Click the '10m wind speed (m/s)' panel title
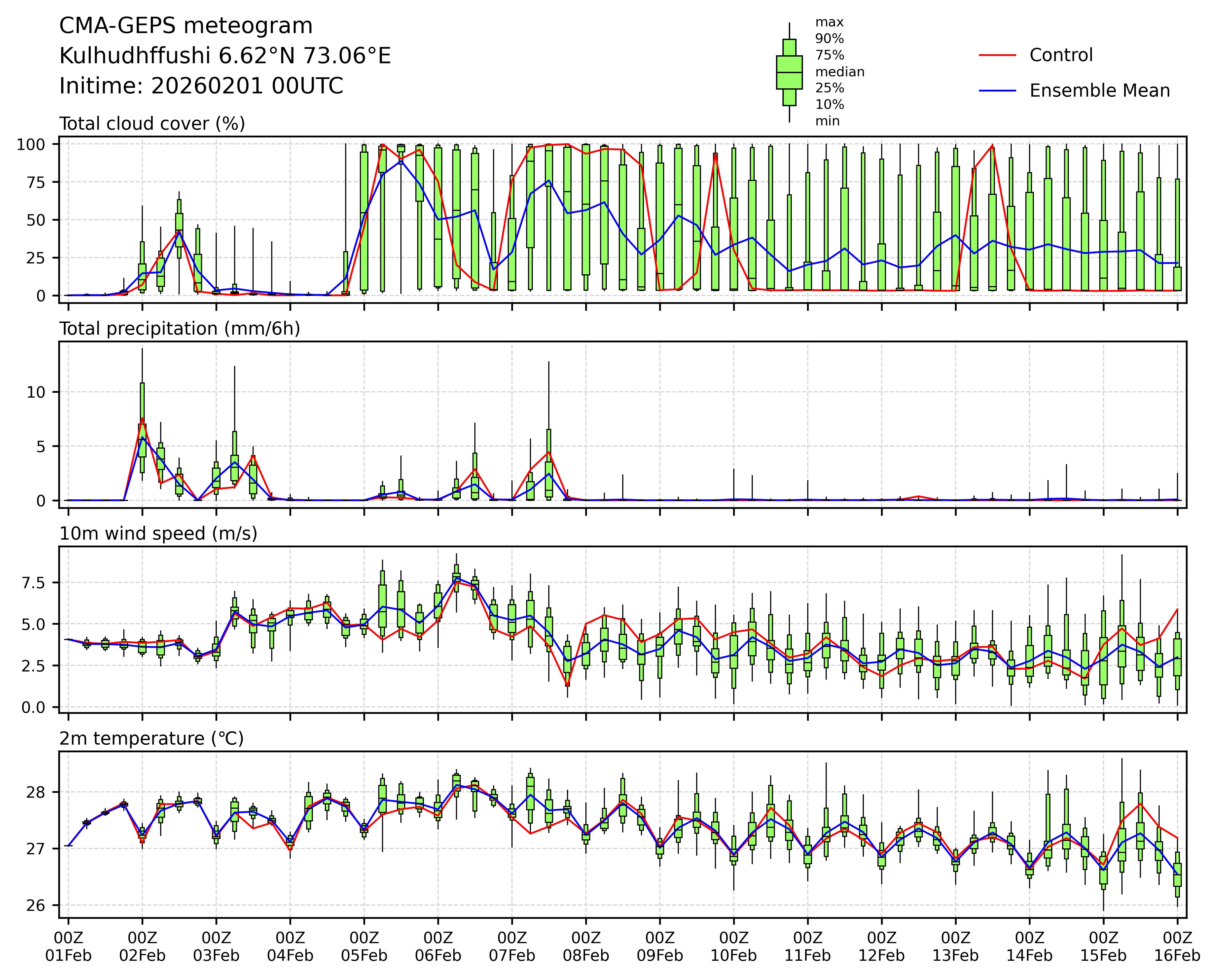 (x=158, y=534)
